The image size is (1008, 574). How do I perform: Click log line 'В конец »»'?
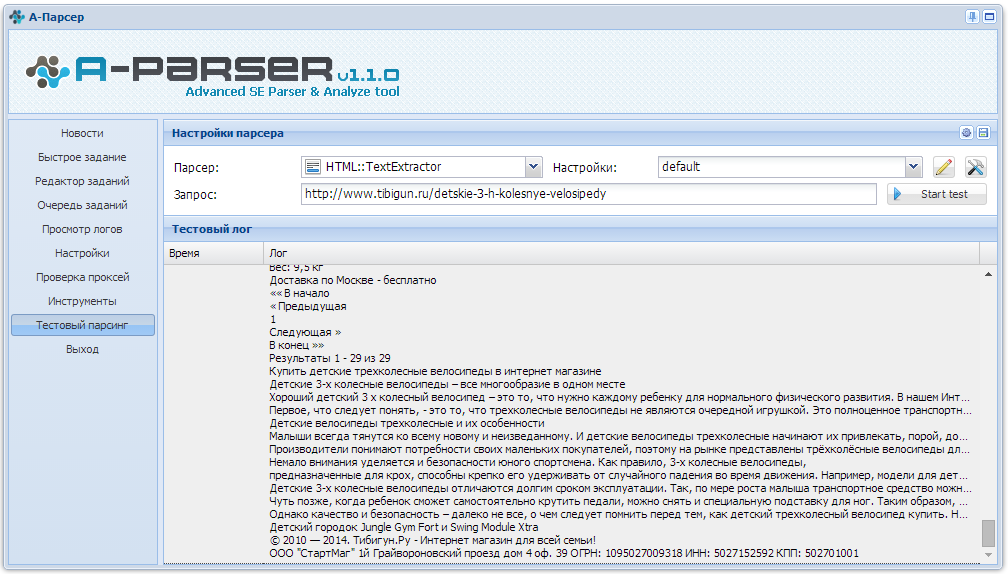(x=296, y=345)
